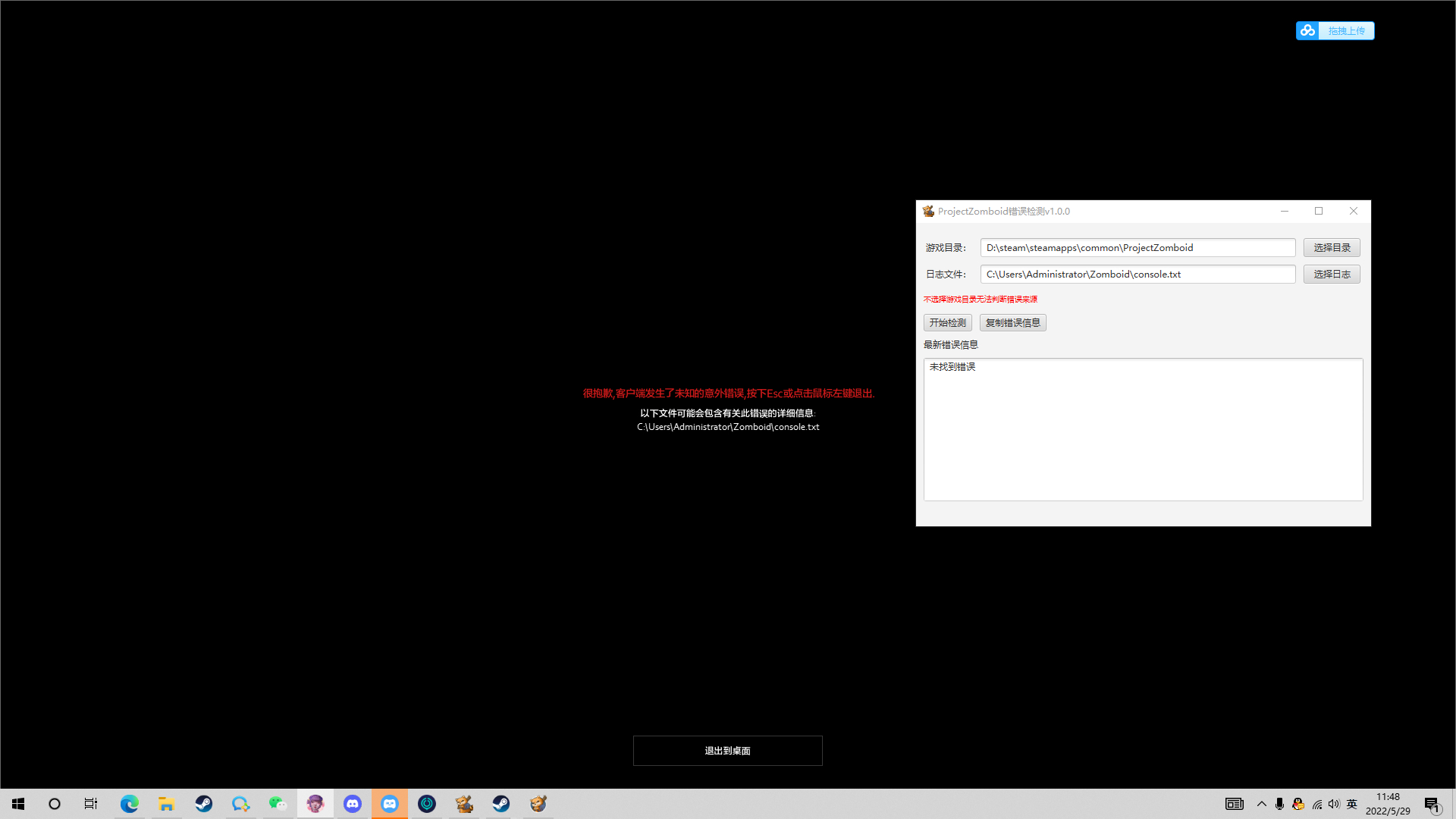Expand hidden system tray icons chevron
Screen dimensions: 1456x819
(x=1262, y=804)
